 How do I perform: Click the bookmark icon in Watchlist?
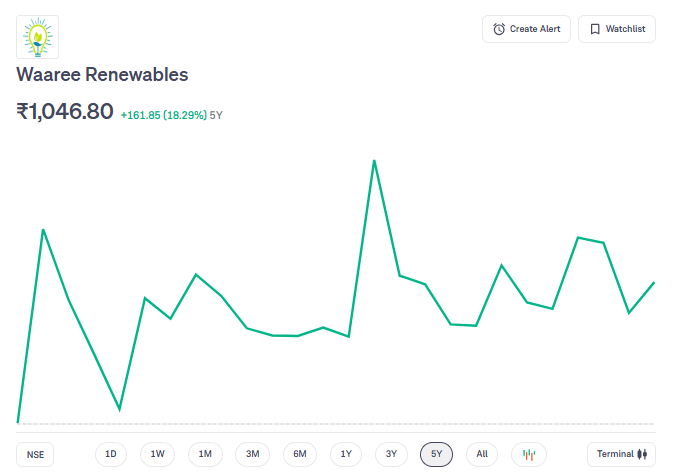595,29
